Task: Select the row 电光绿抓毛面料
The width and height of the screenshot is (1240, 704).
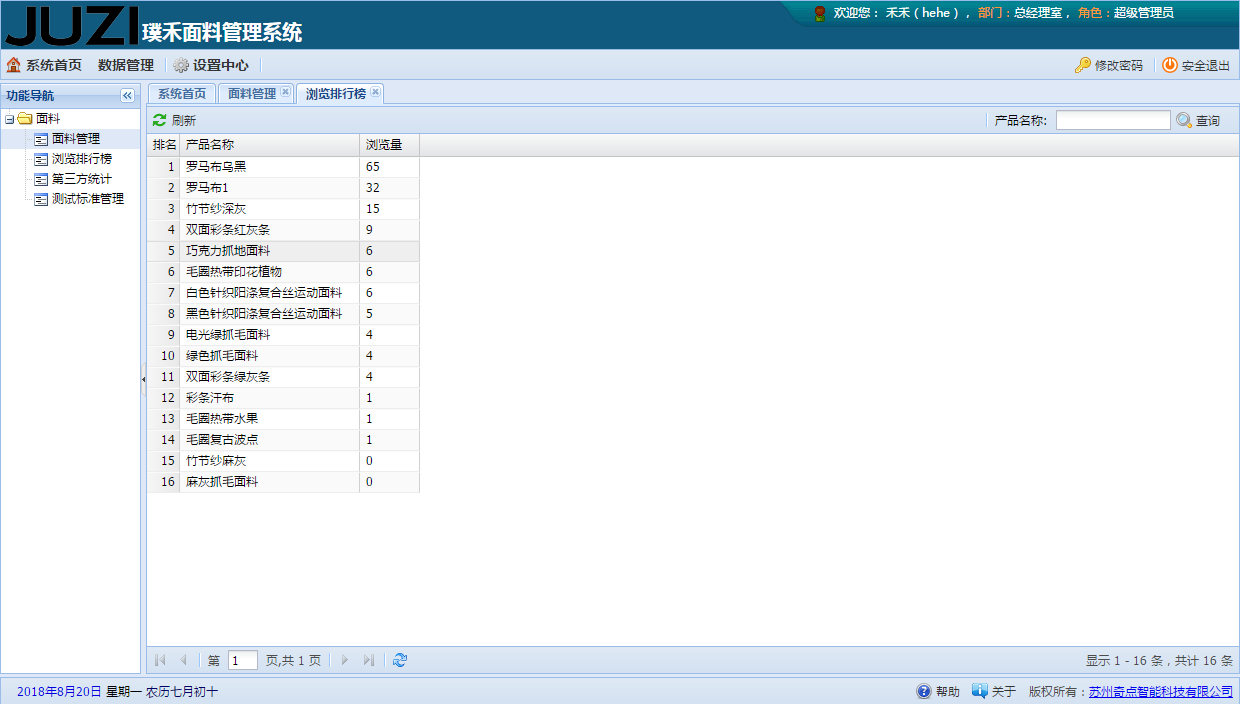Action: [283, 335]
